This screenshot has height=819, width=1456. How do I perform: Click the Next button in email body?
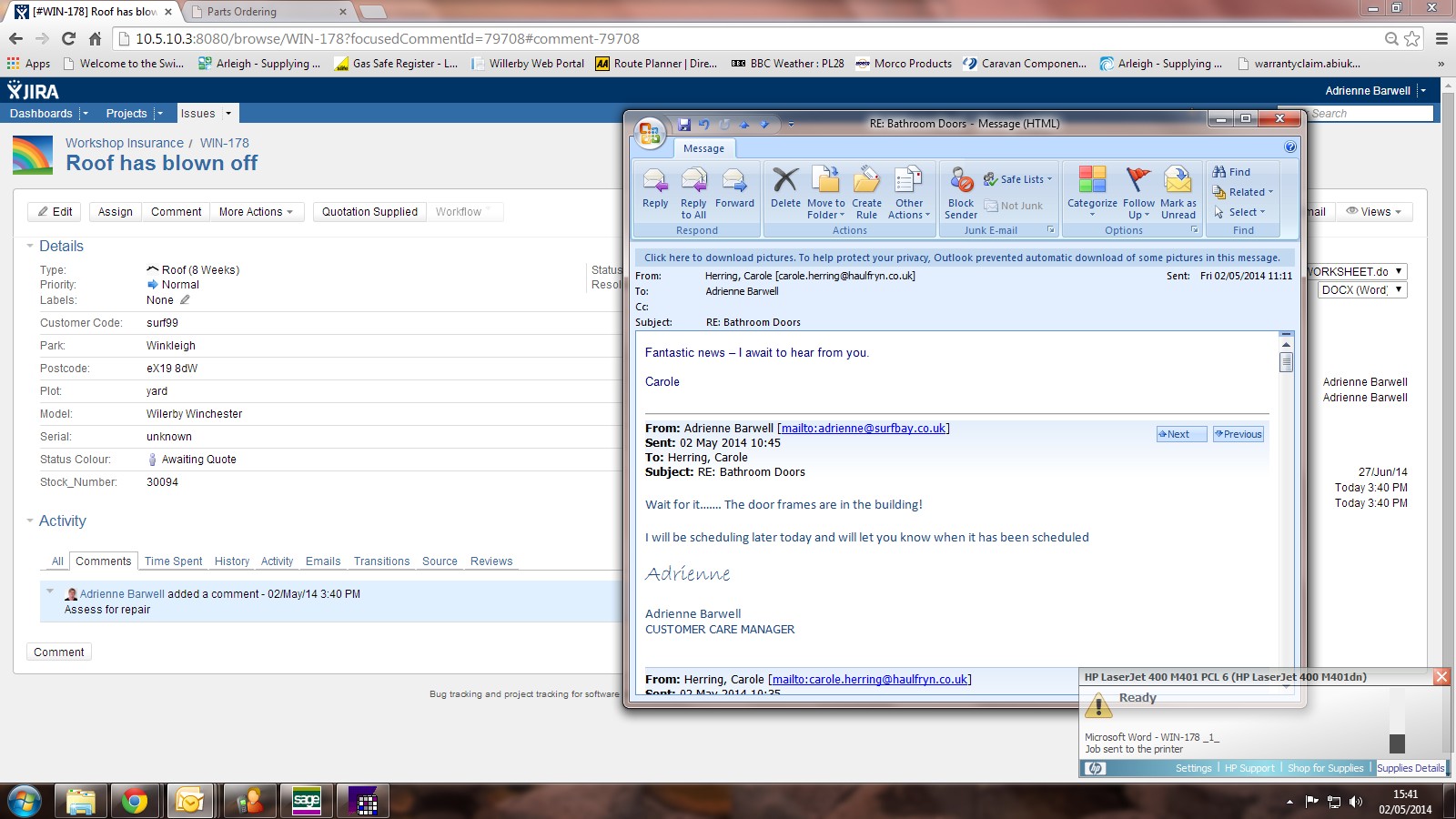coord(1181,434)
